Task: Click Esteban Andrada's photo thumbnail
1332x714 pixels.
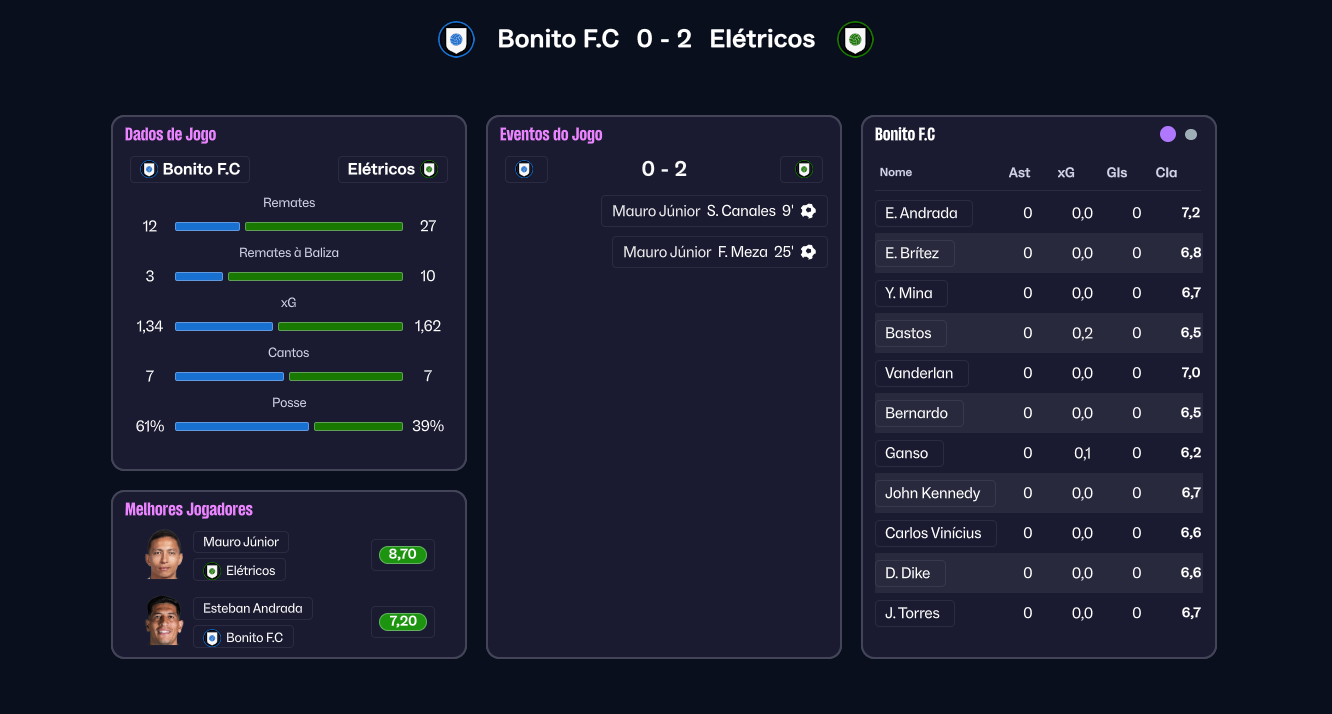Action: point(164,621)
